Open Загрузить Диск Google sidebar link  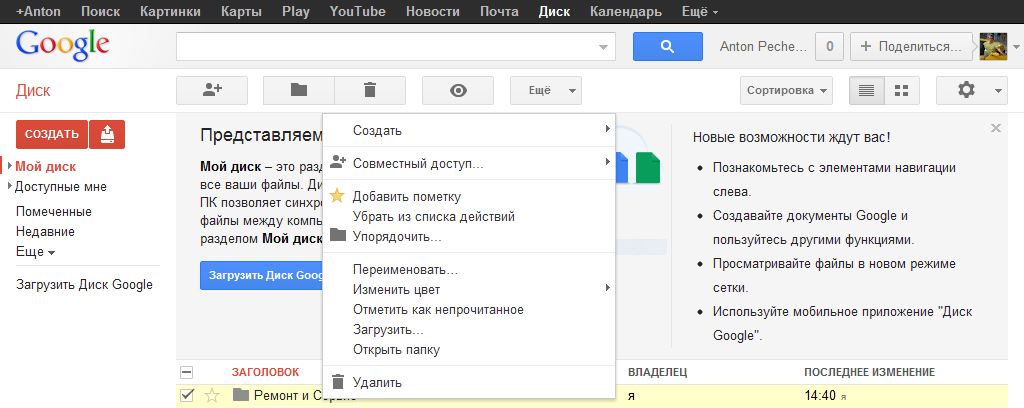[84, 285]
